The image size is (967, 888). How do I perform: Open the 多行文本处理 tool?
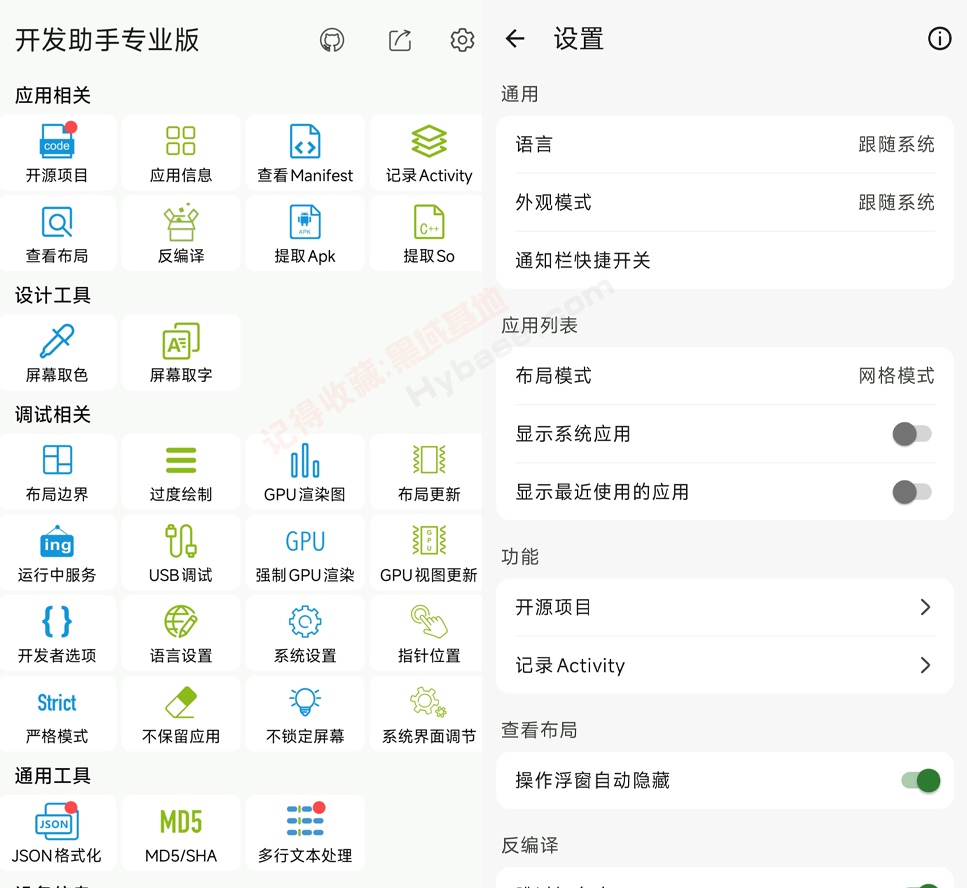pyautogui.click(x=305, y=833)
